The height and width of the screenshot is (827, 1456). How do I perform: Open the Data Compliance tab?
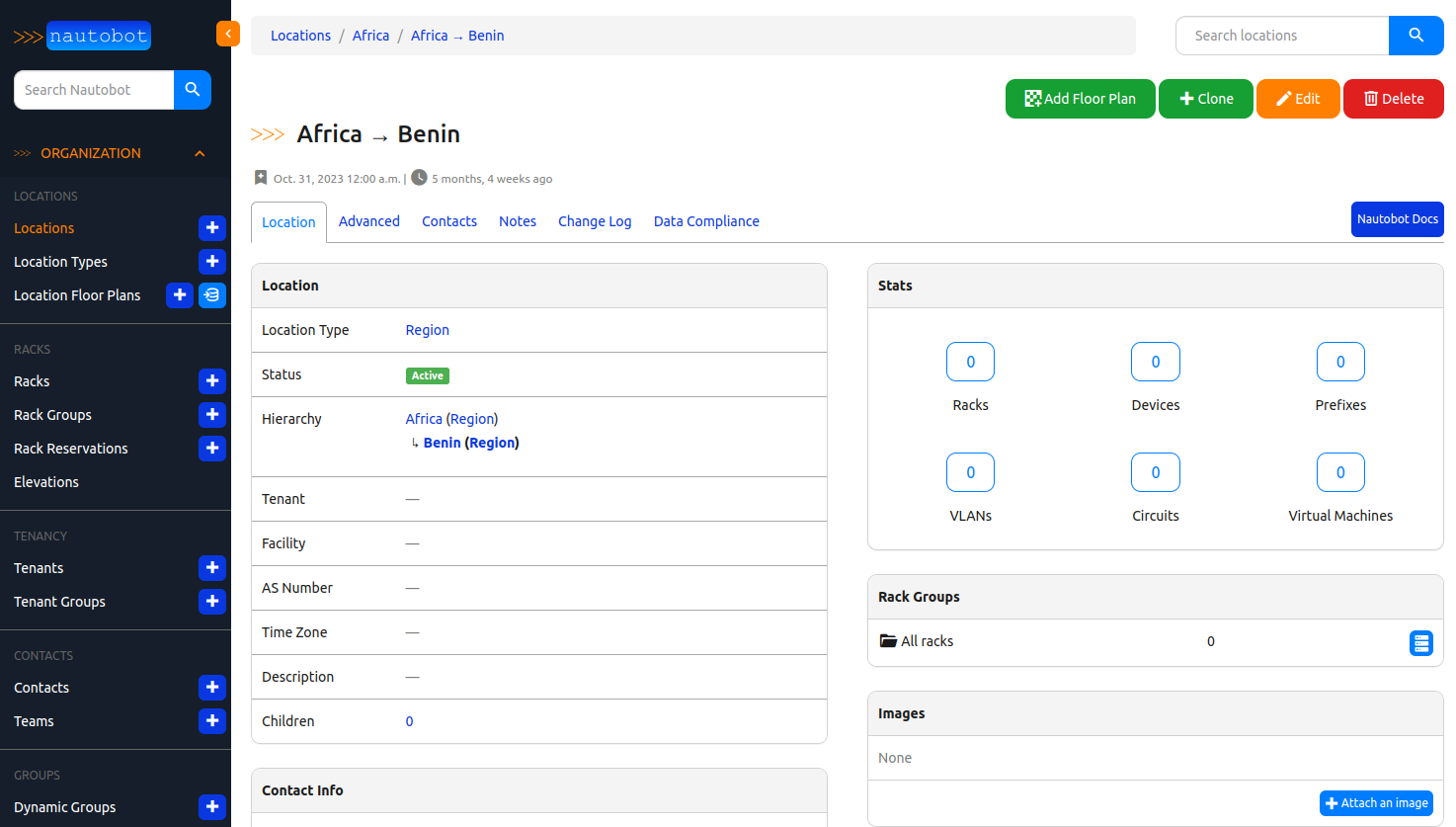pos(706,221)
